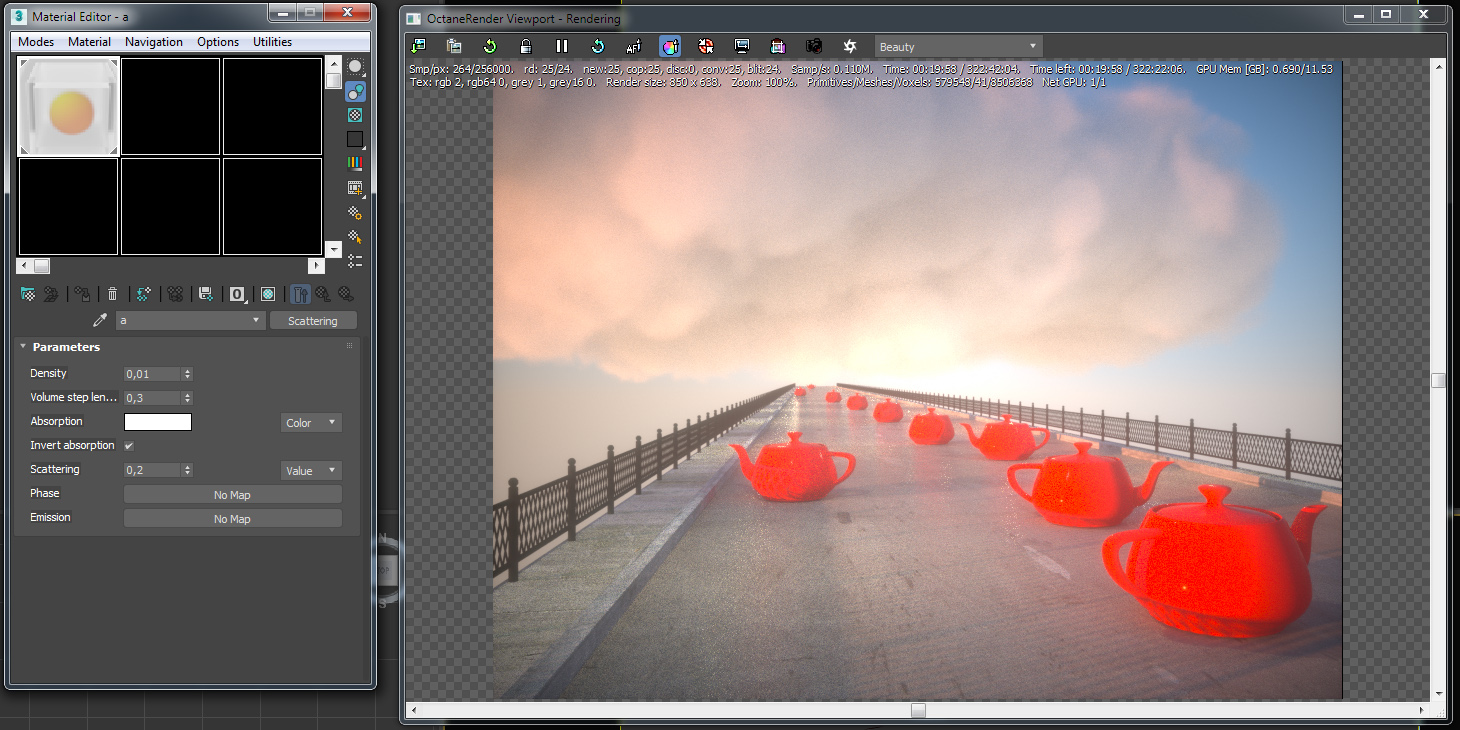Click render region icon
This screenshot has width=1460, height=730.
coord(778,46)
